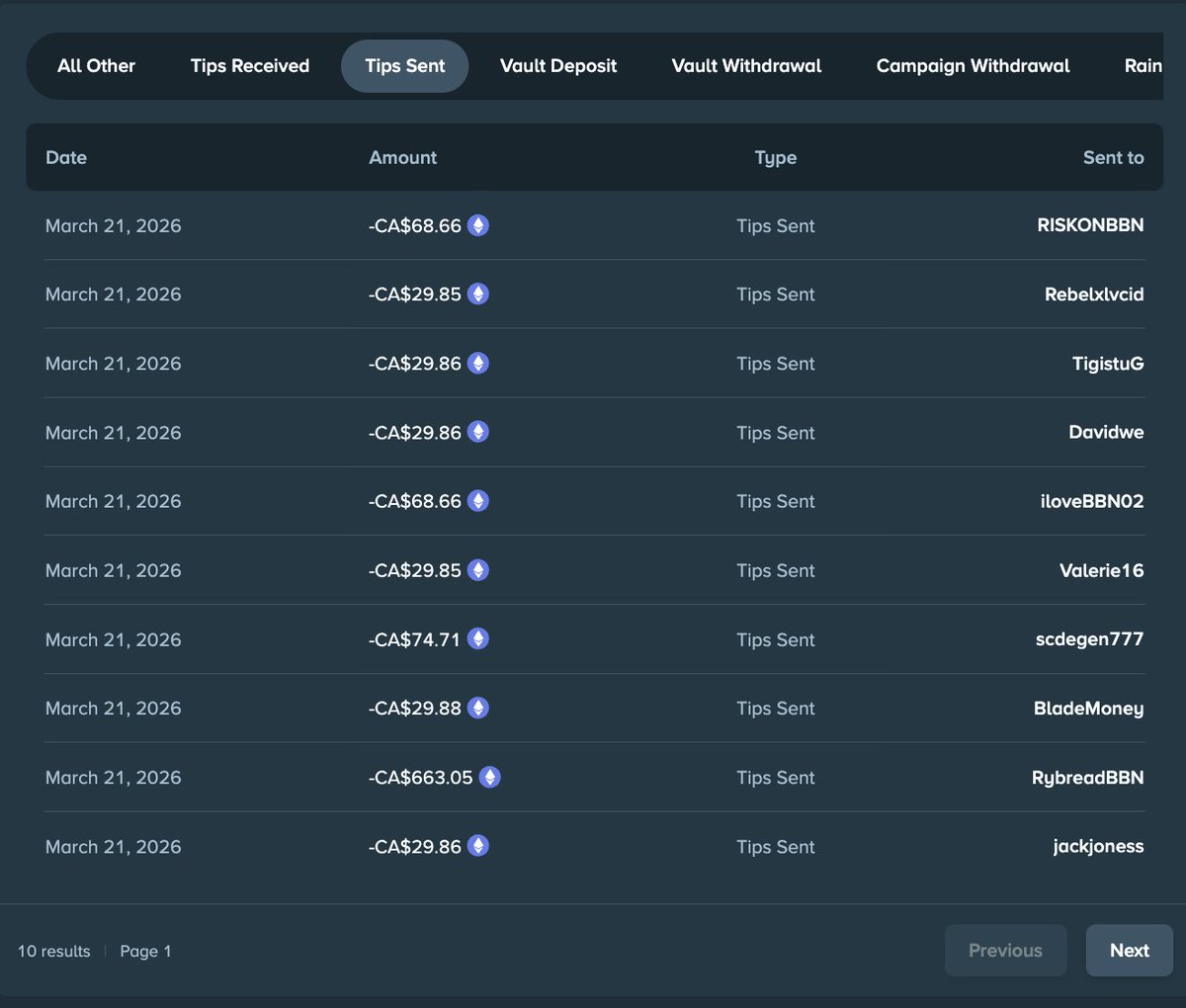Image resolution: width=1186 pixels, height=1008 pixels.
Task: Click Ethereum icon in RISKONBBN row
Action: point(478,225)
